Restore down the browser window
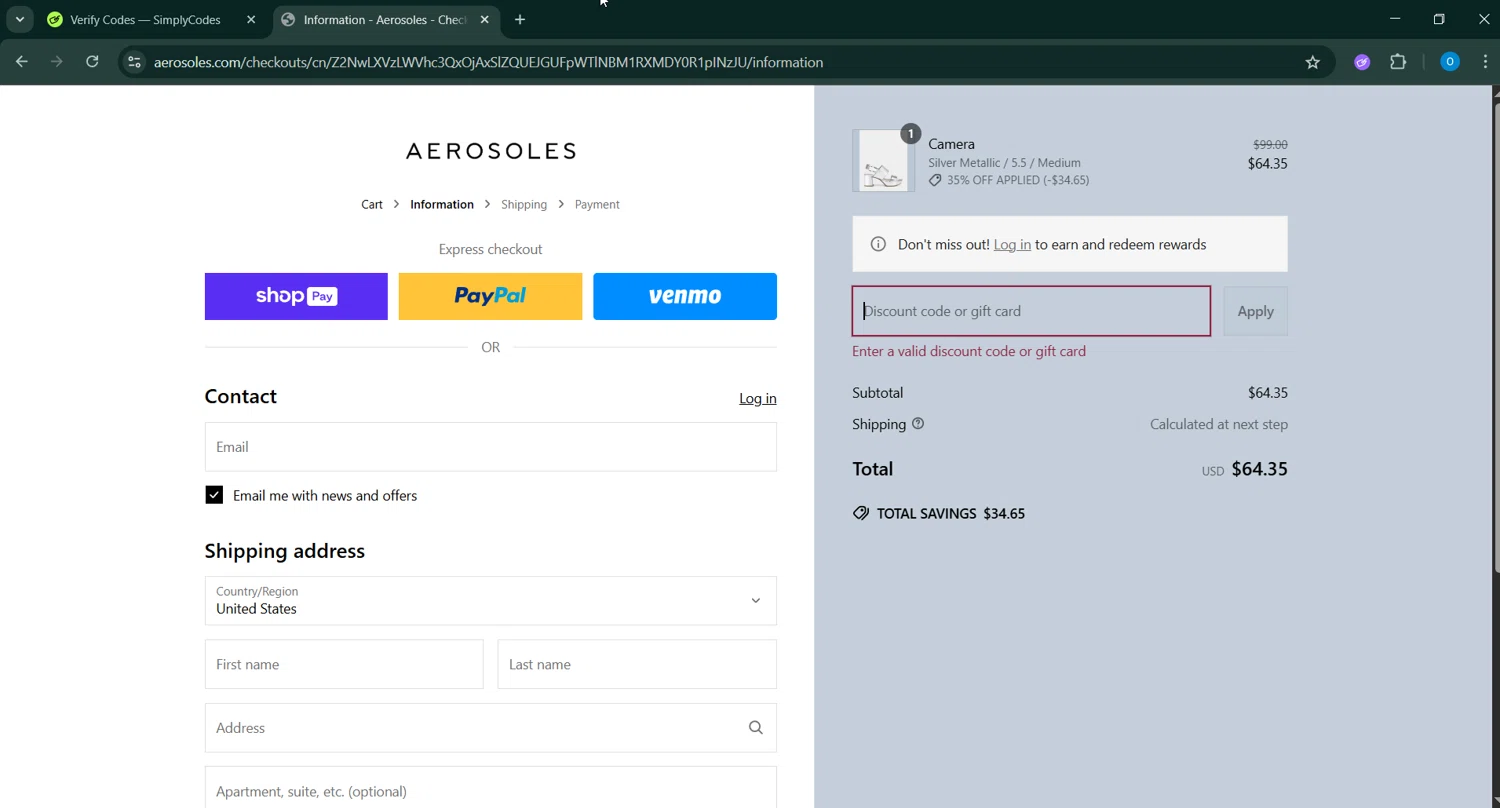This screenshot has width=1500, height=808. (x=1439, y=19)
